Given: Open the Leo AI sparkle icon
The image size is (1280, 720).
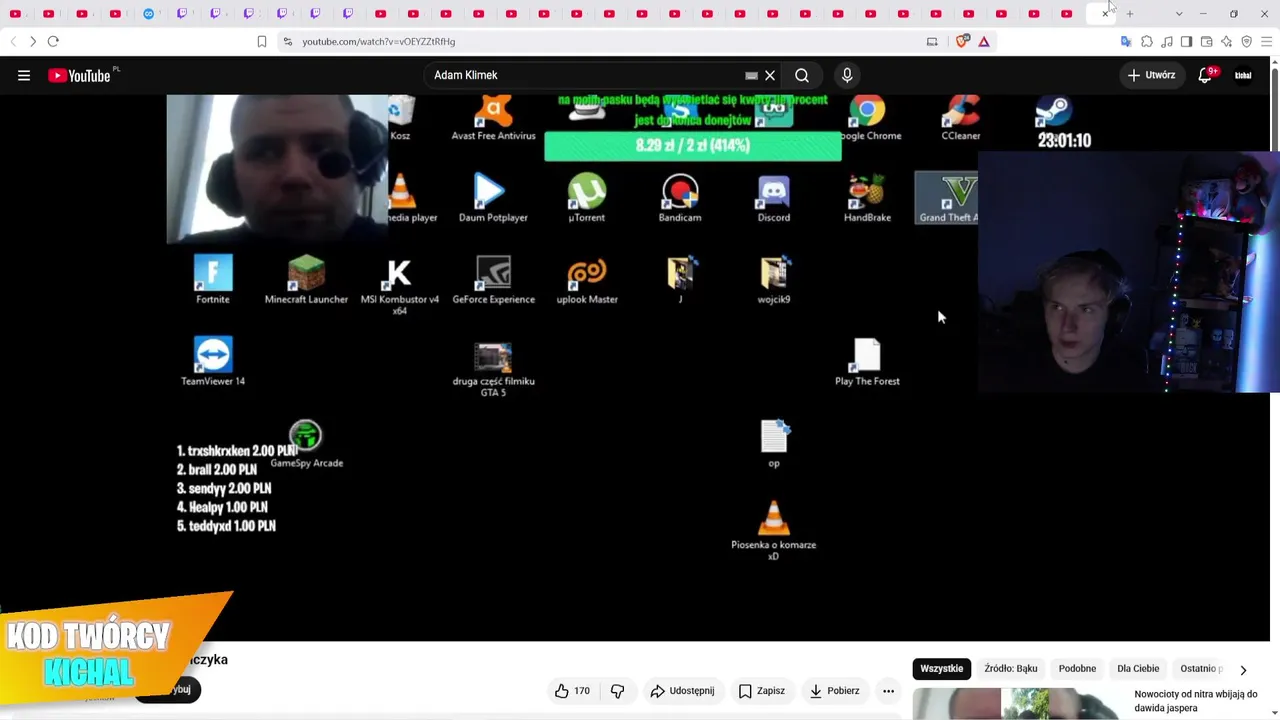Looking at the screenshot, I should click(1226, 41).
